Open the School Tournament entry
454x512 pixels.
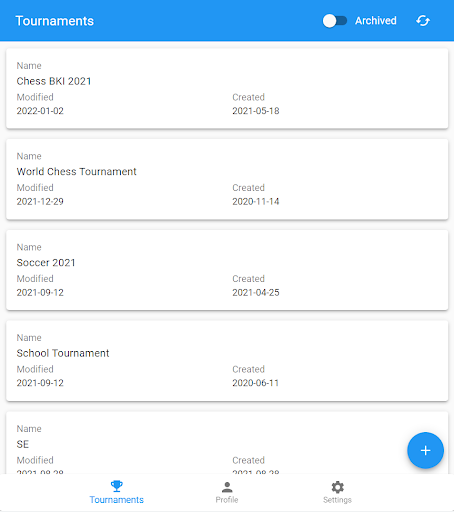(x=227, y=361)
